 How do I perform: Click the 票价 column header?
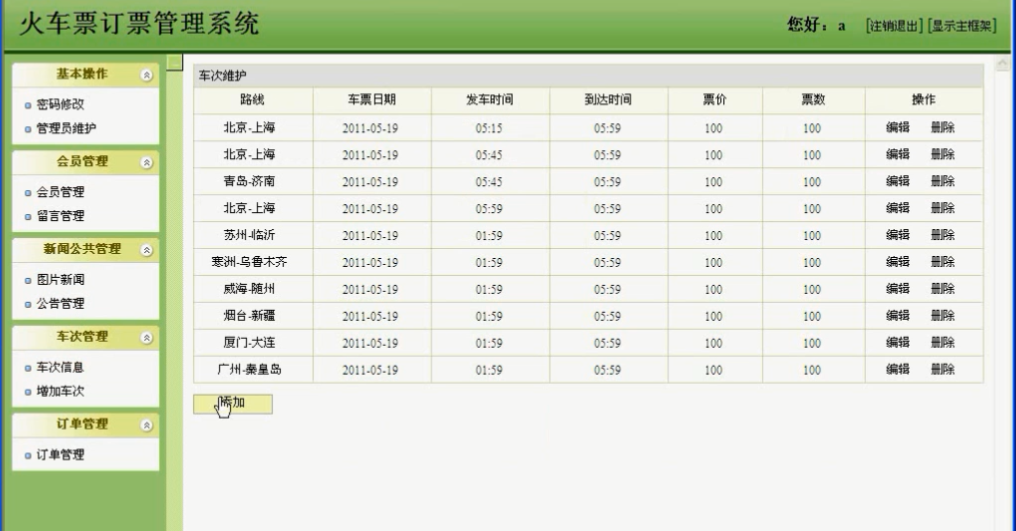(x=715, y=100)
